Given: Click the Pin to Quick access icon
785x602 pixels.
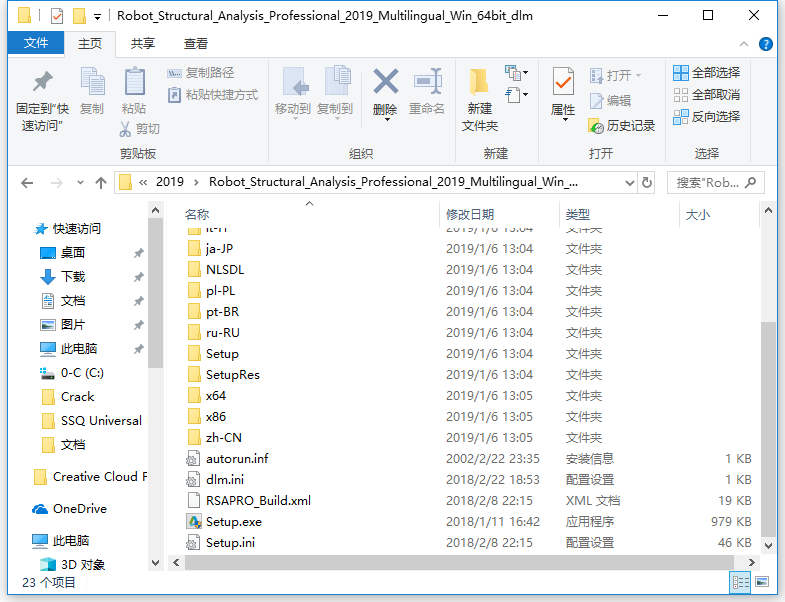Looking at the screenshot, I should 42,82.
